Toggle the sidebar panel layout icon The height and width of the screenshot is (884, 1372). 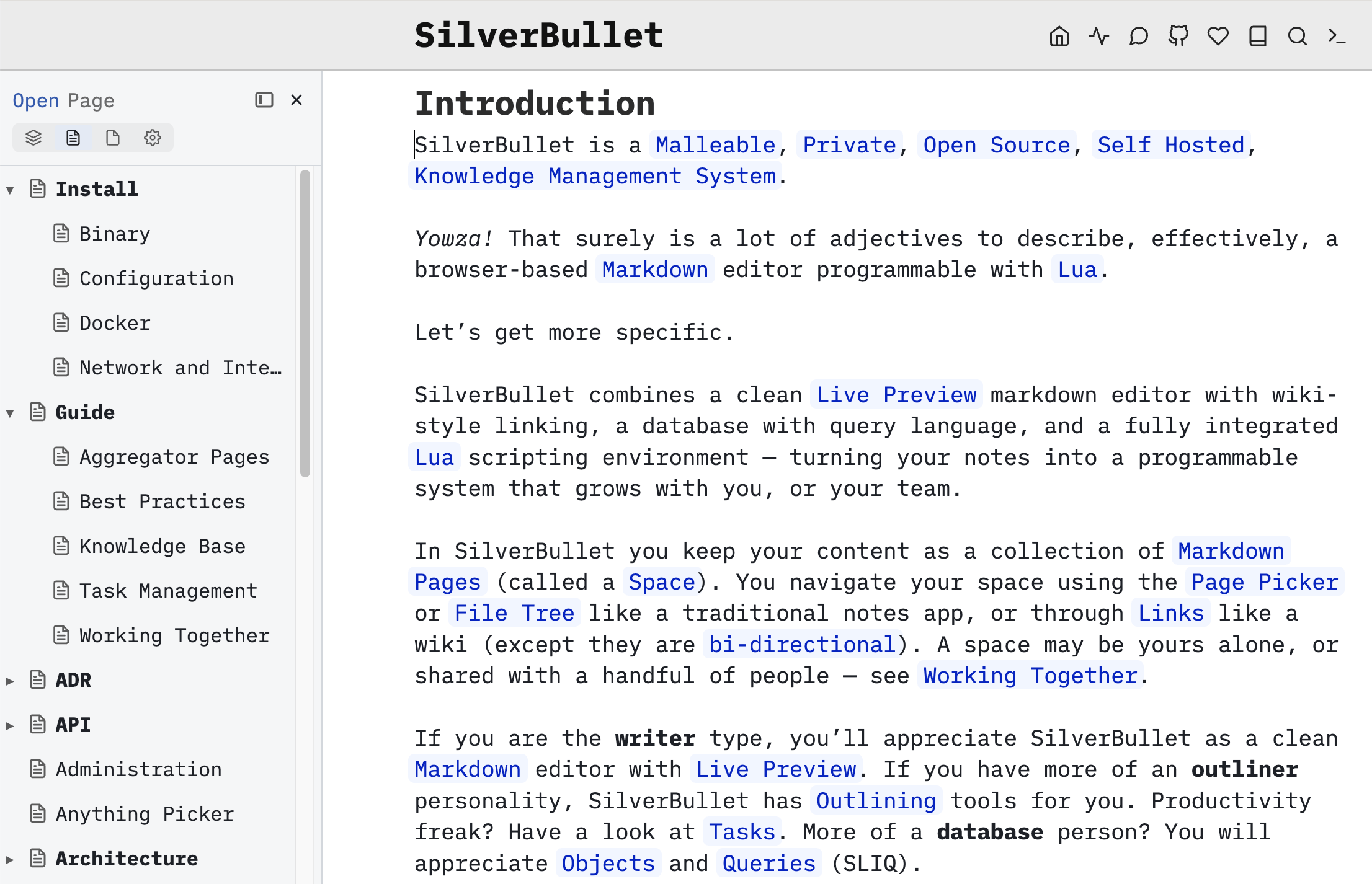[264, 100]
